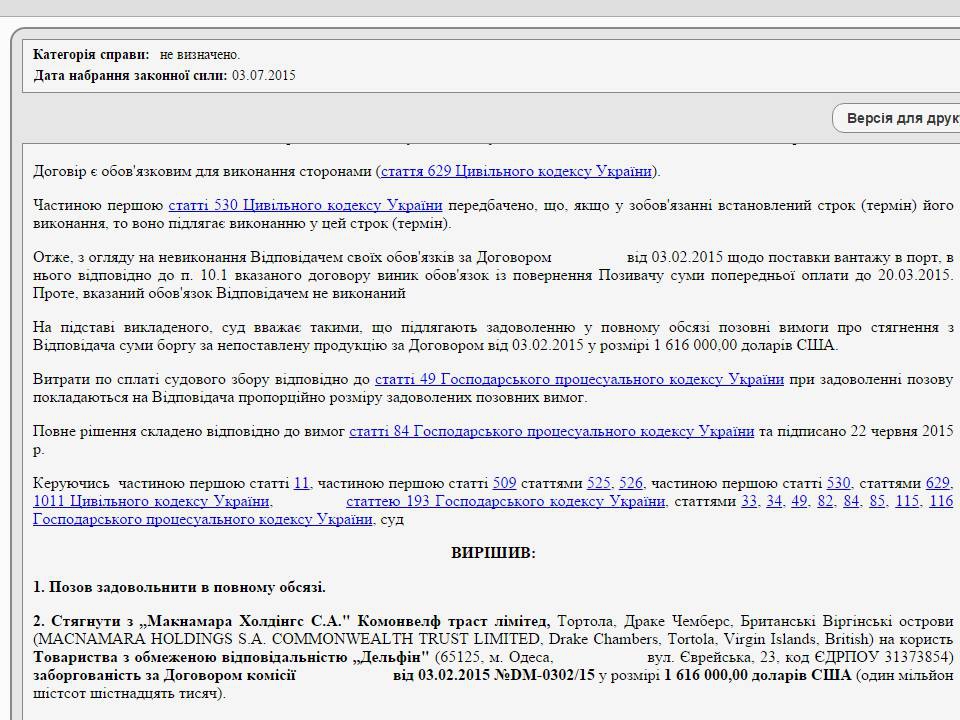Click article link 11
The width and height of the screenshot is (960, 720).
[x=301, y=484]
